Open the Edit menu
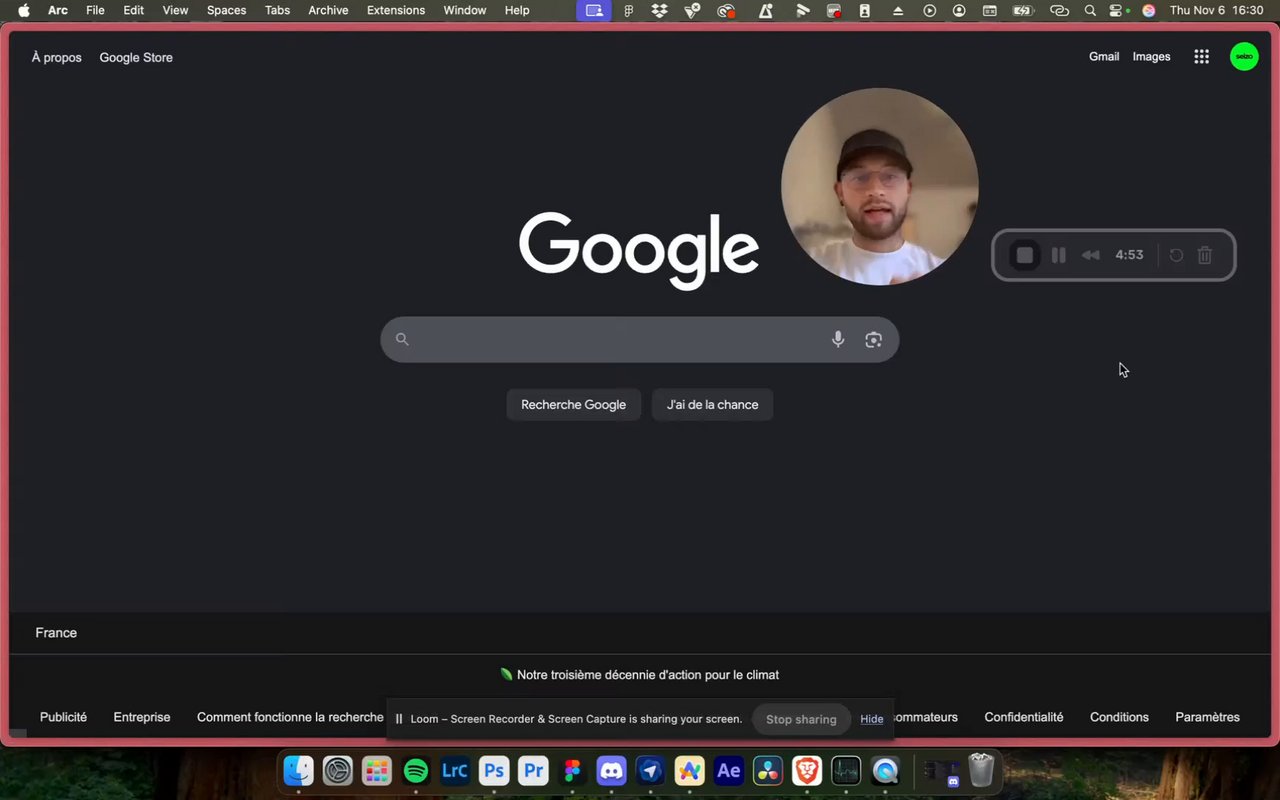The width and height of the screenshot is (1280, 800). click(134, 10)
